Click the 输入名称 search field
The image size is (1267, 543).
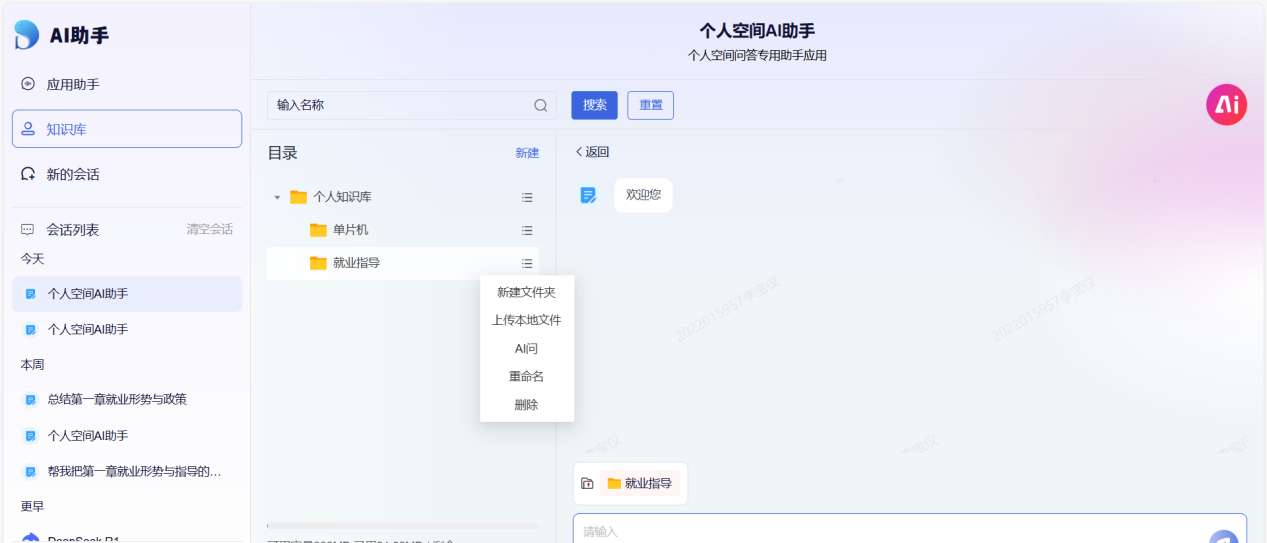pyautogui.click(x=400, y=105)
